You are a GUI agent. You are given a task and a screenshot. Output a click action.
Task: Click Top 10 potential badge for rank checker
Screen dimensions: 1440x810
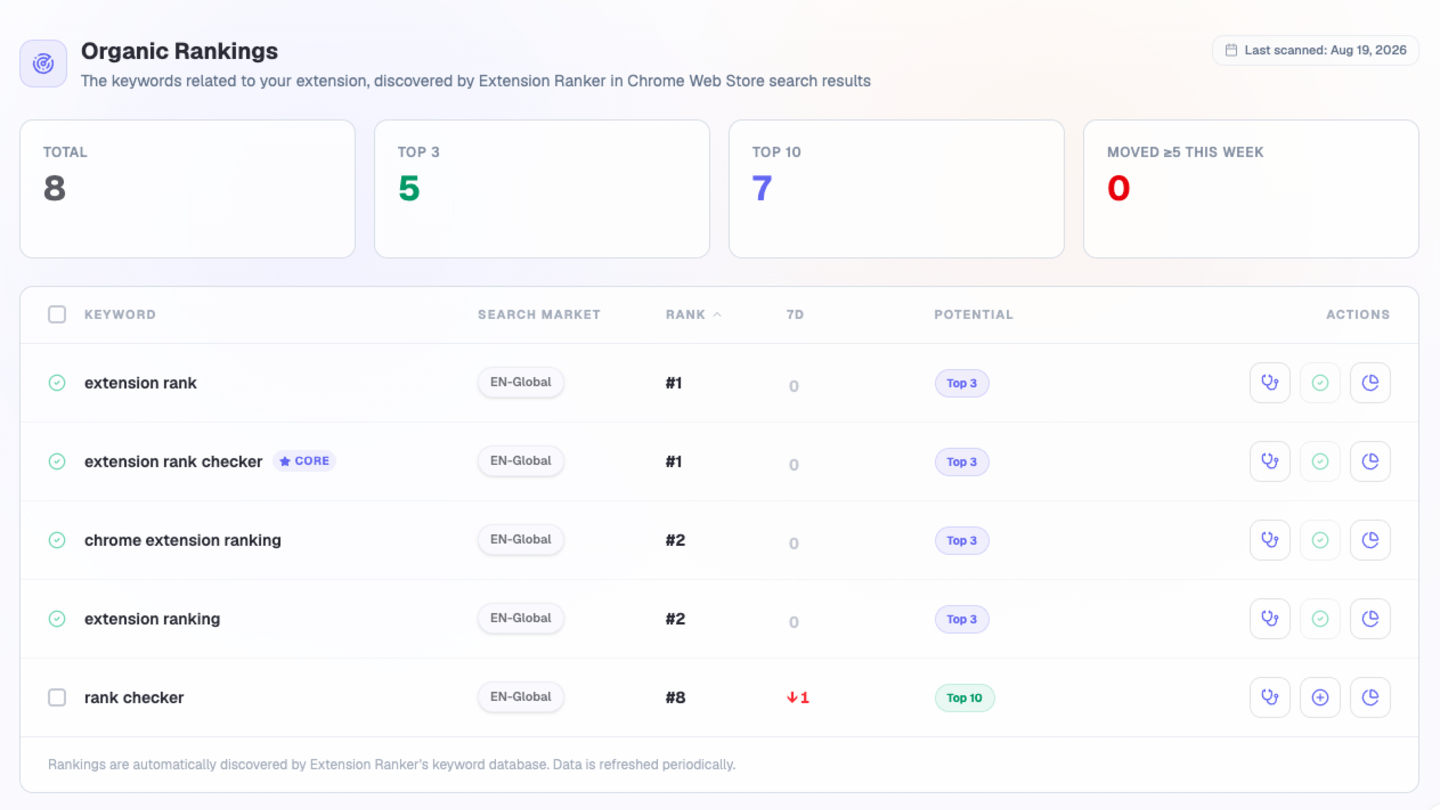pos(965,698)
